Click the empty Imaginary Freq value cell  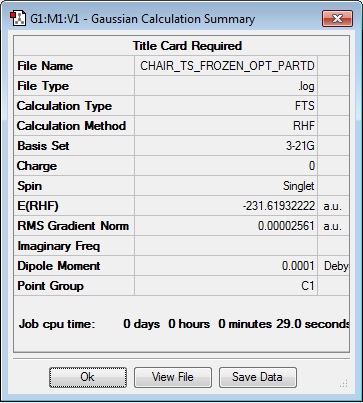pos(226,246)
